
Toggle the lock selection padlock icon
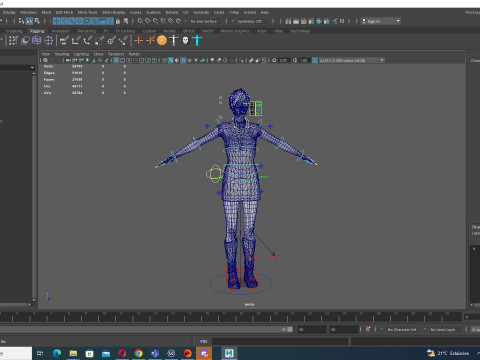[118, 21]
